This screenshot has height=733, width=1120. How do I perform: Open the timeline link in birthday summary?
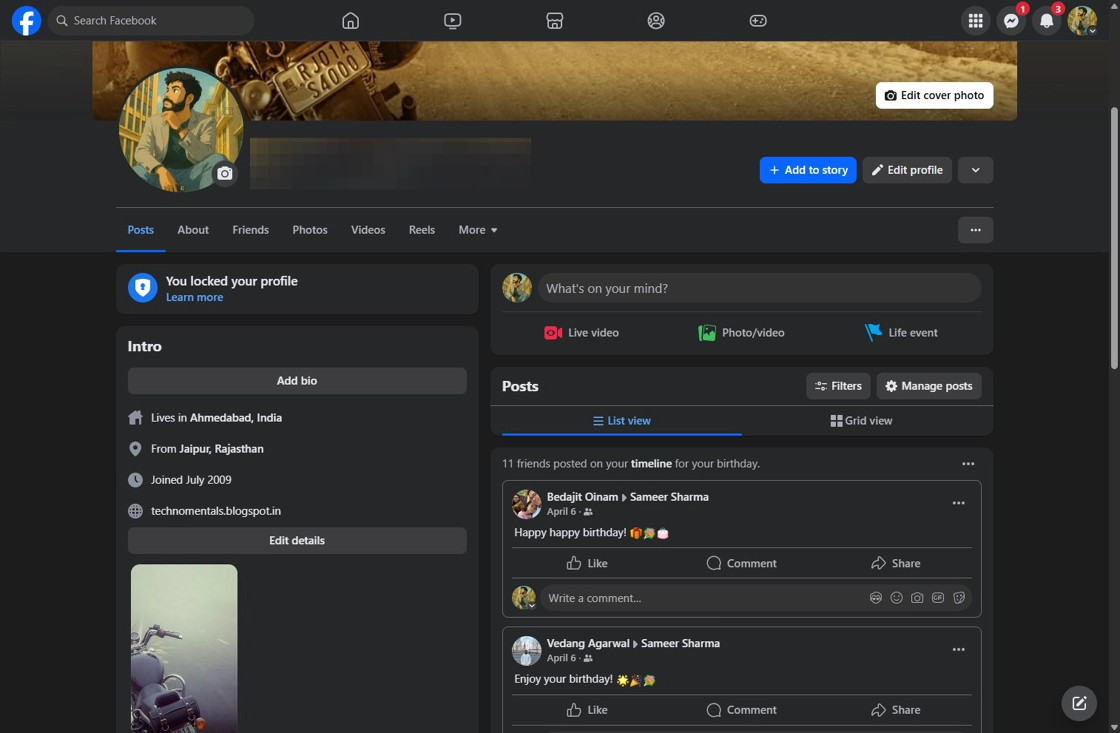click(651, 464)
